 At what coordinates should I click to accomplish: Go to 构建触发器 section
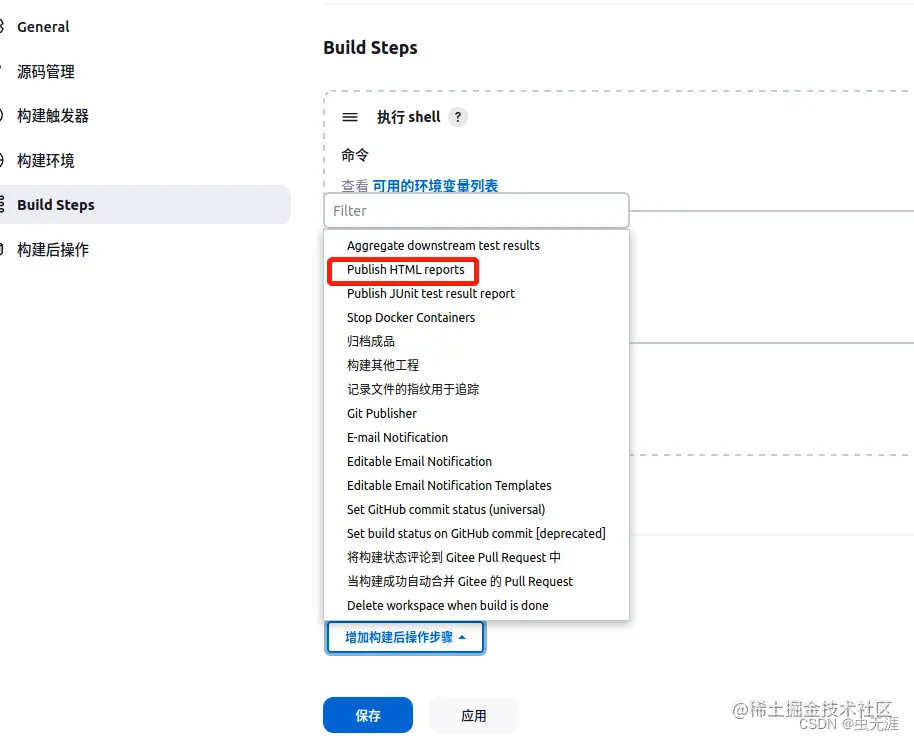tap(52, 116)
